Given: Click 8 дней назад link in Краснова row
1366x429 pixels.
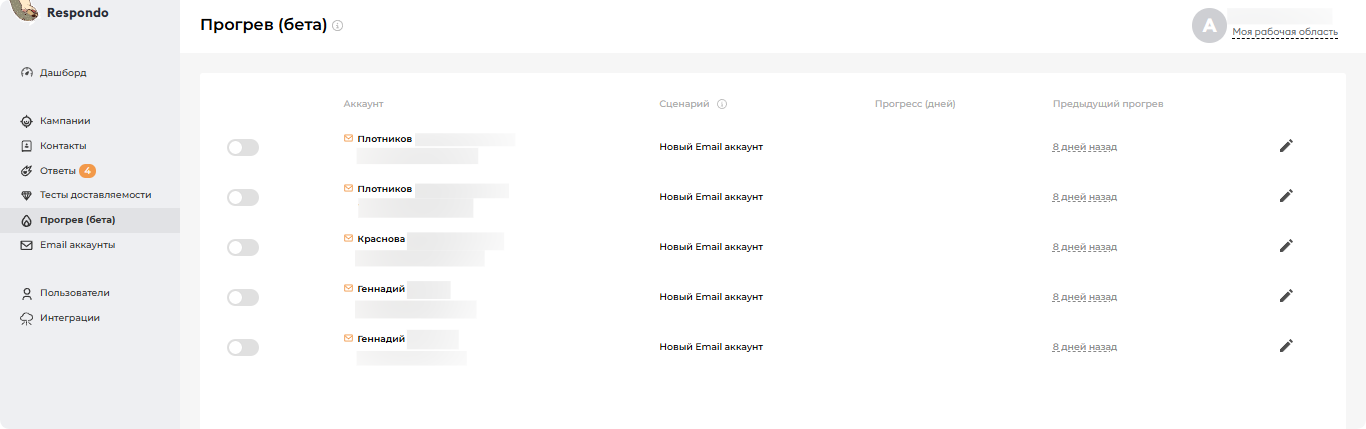Looking at the screenshot, I should (x=1084, y=247).
